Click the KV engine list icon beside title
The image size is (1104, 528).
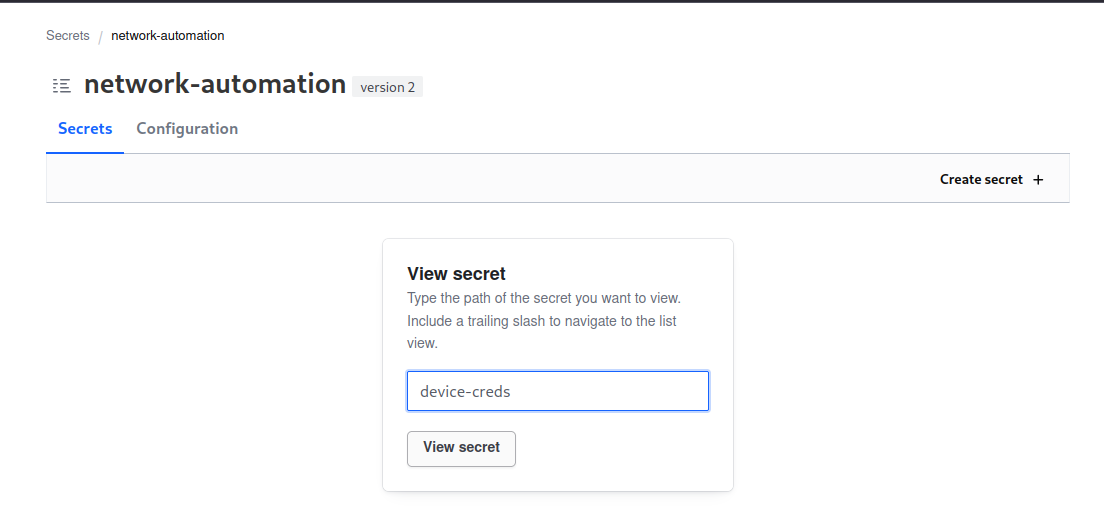click(62, 86)
